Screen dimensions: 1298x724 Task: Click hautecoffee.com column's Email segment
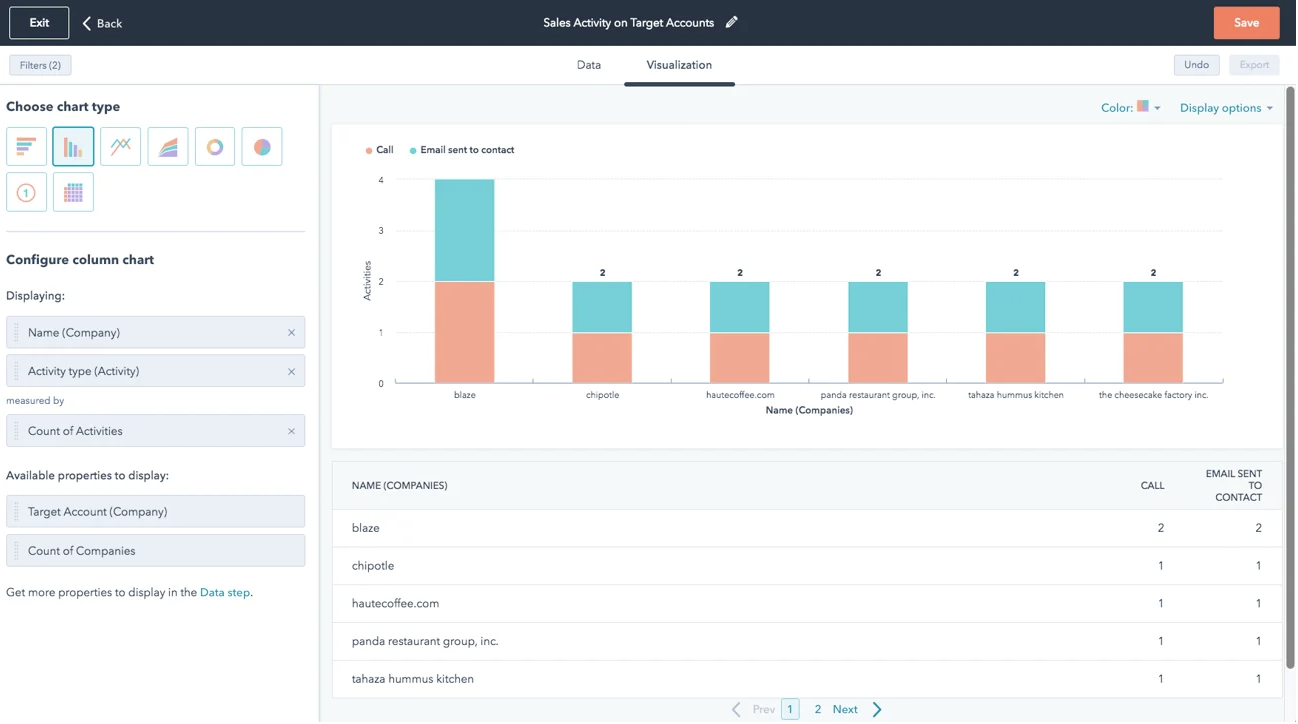(740, 307)
